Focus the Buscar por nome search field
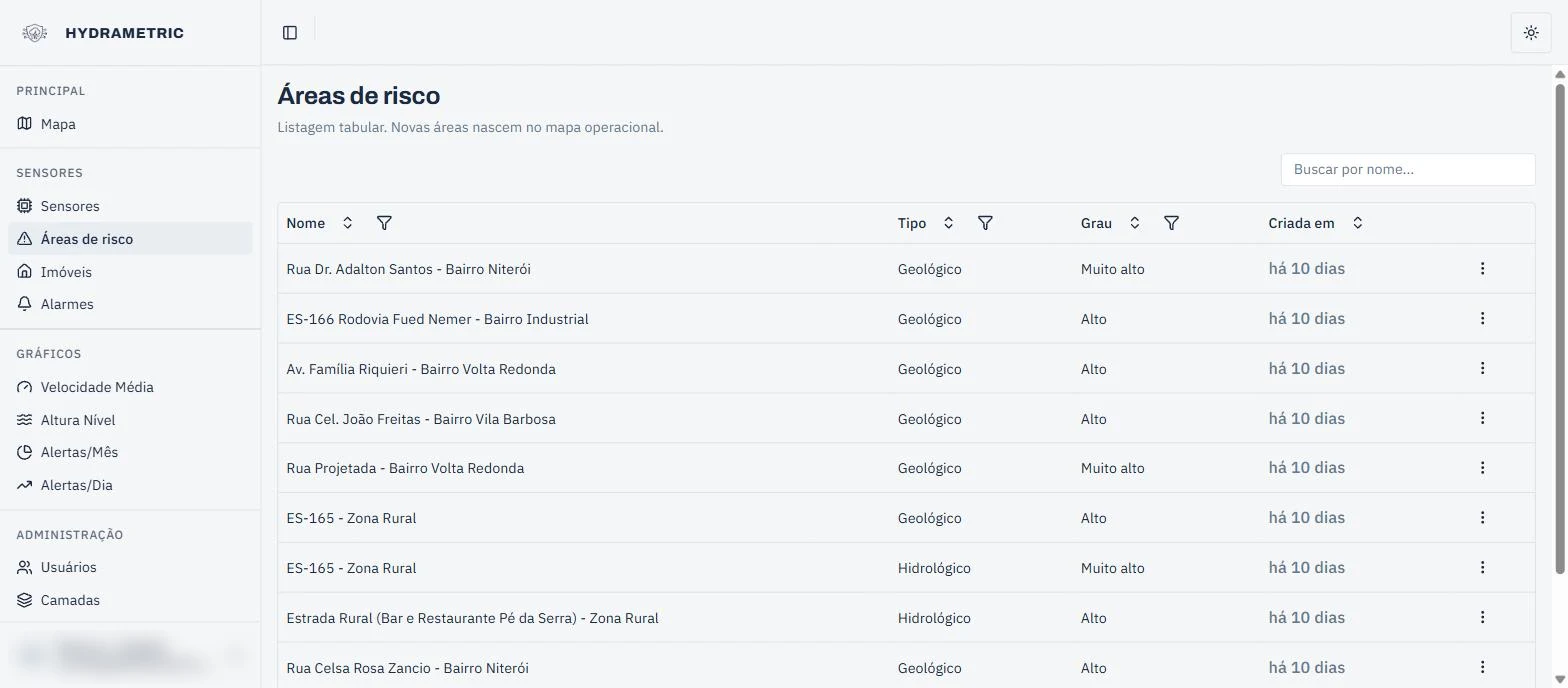Image resolution: width=1568 pixels, height=688 pixels. coord(1408,169)
